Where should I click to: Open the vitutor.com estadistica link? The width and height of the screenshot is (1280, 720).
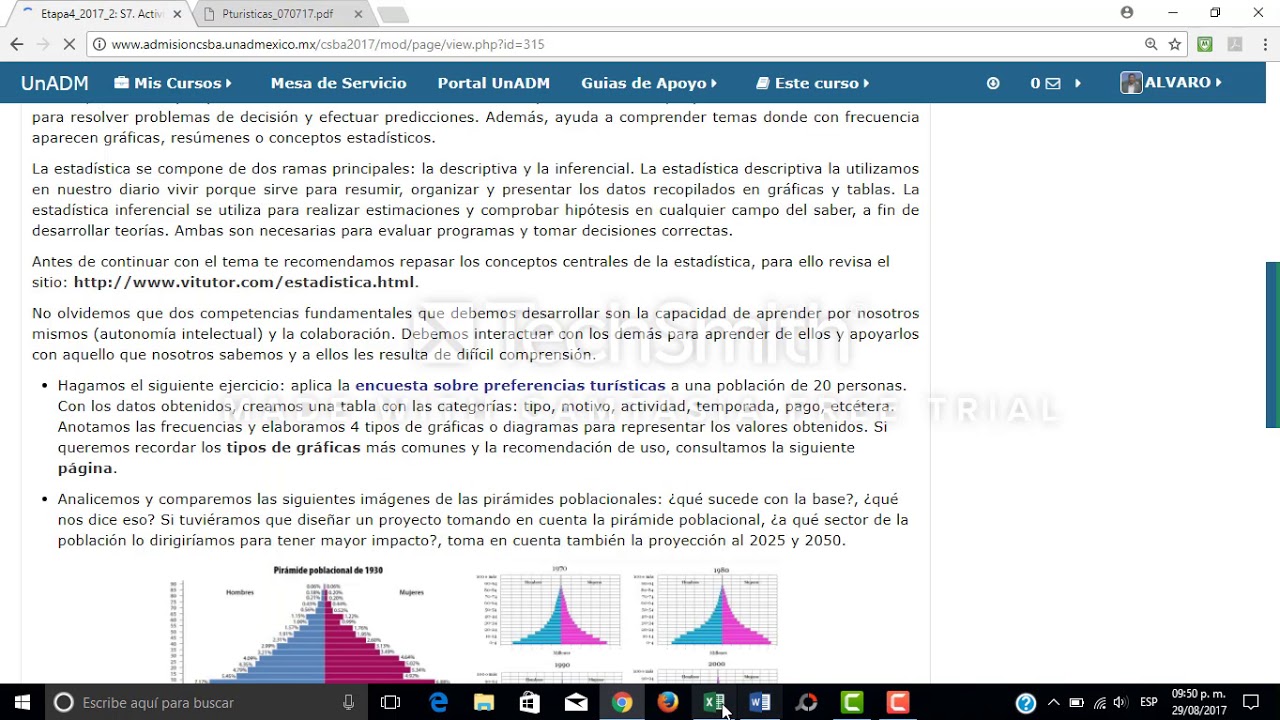[x=244, y=282]
